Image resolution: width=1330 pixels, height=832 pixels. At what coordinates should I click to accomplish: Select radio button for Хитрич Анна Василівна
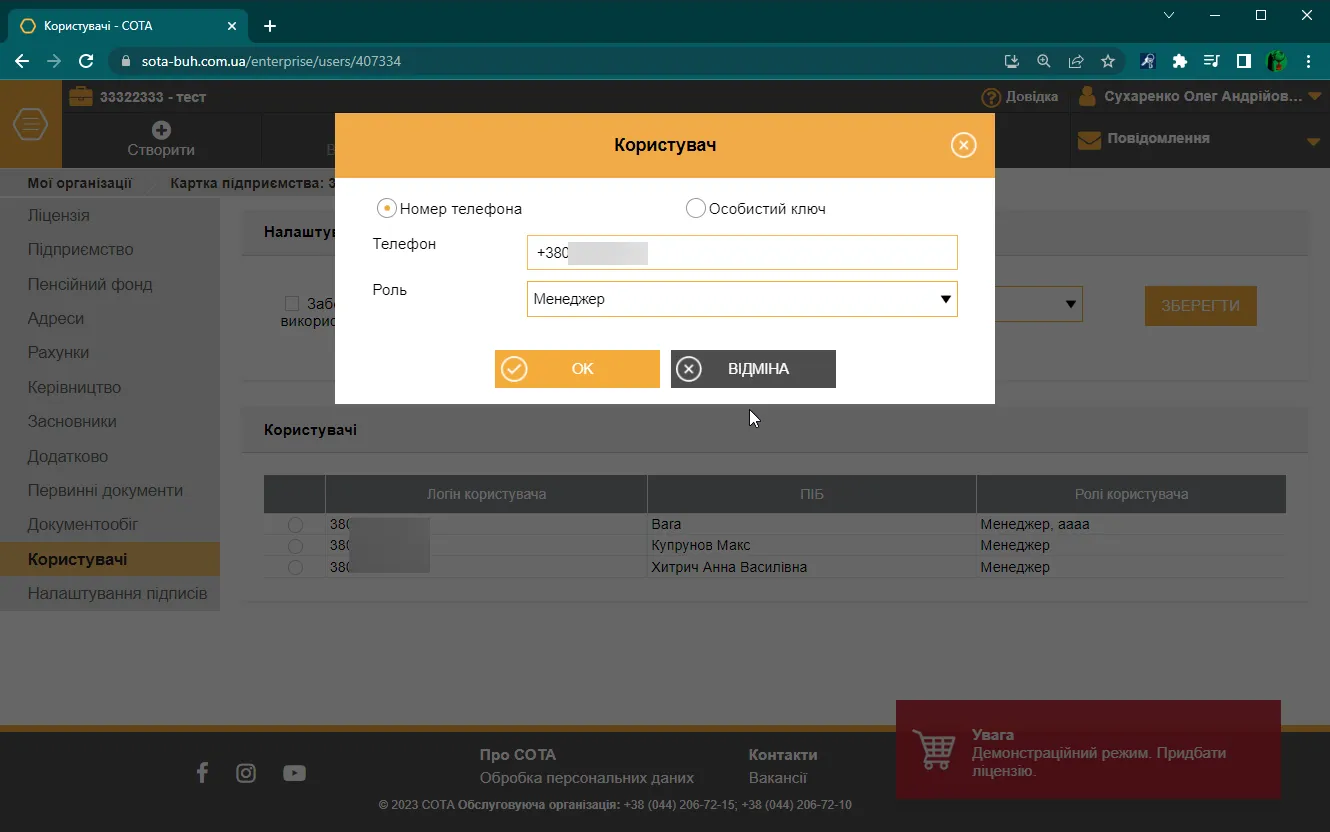295,567
